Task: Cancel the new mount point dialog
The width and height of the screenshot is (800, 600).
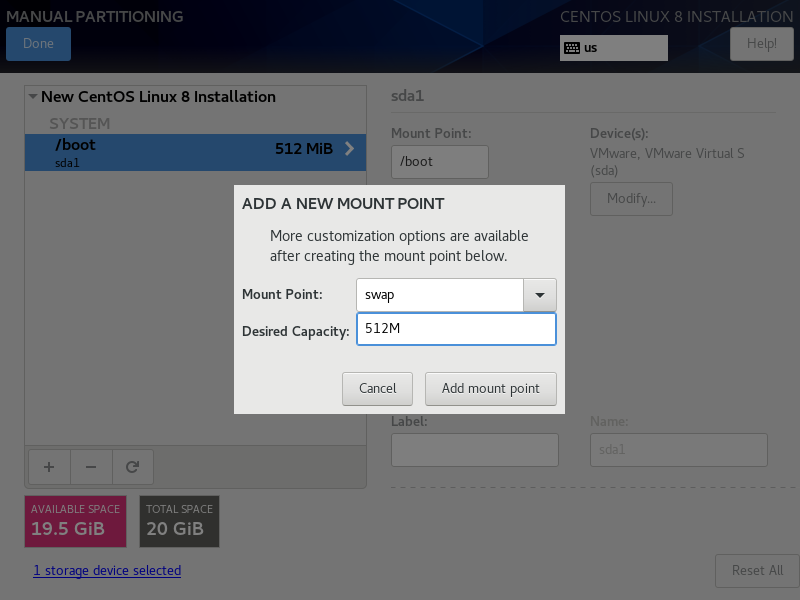Action: (377, 389)
